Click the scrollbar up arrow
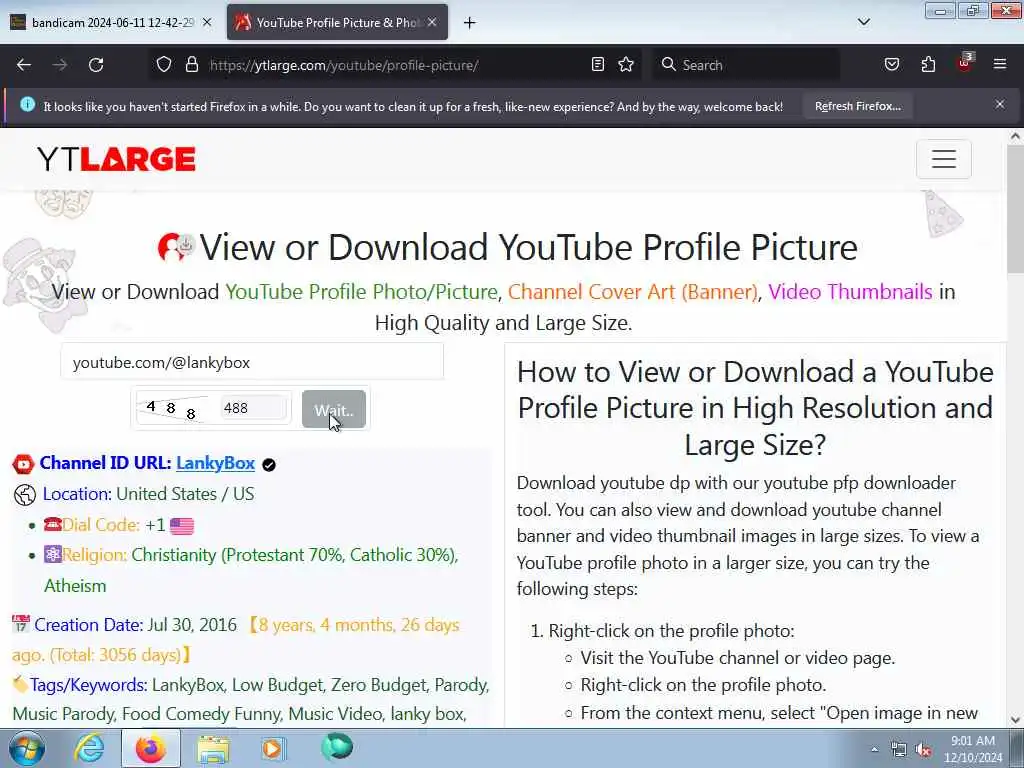This screenshot has width=1024, height=768. [1015, 136]
